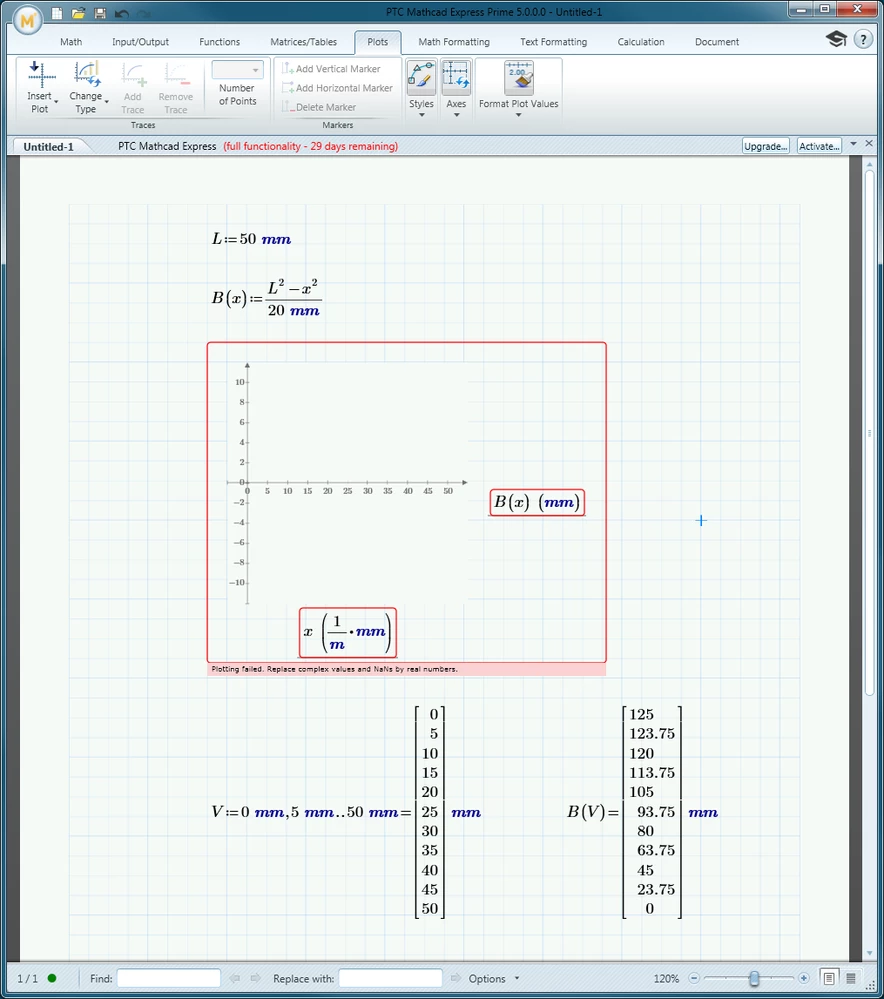Screen dimensions: 884x999
Task: Open the Text Formatting ribbon tab
Action: 553,42
